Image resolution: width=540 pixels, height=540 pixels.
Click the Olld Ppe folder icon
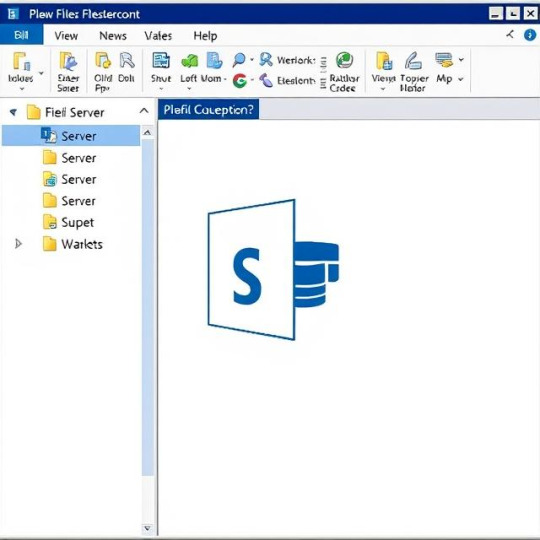[103, 60]
